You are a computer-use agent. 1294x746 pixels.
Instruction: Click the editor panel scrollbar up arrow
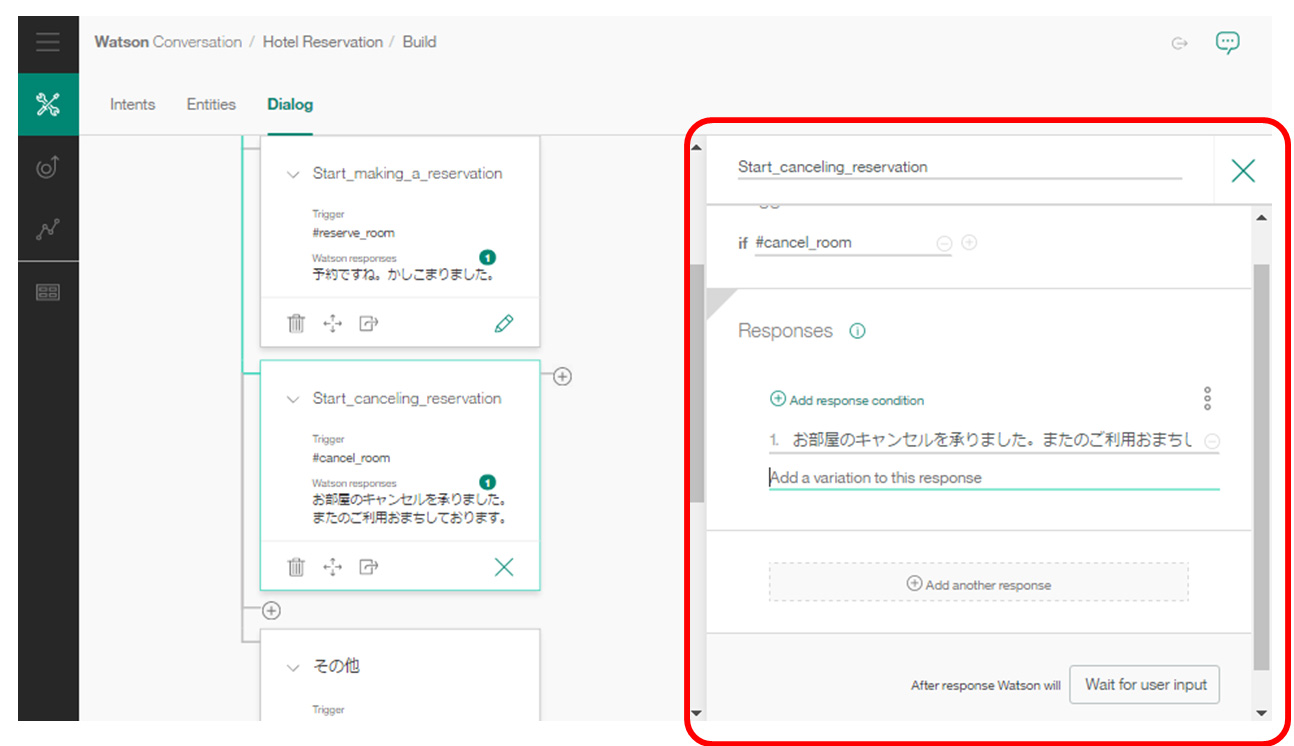(1261, 218)
